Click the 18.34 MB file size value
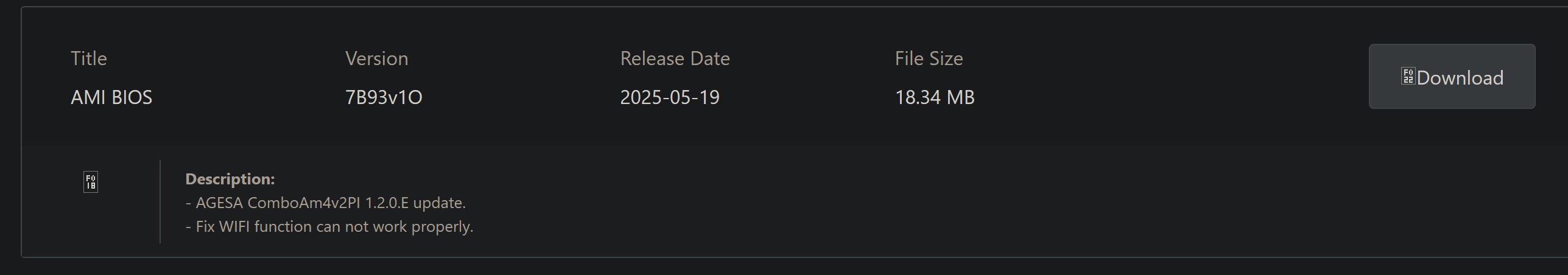Viewport: 1568px width, 275px height. coord(934,97)
